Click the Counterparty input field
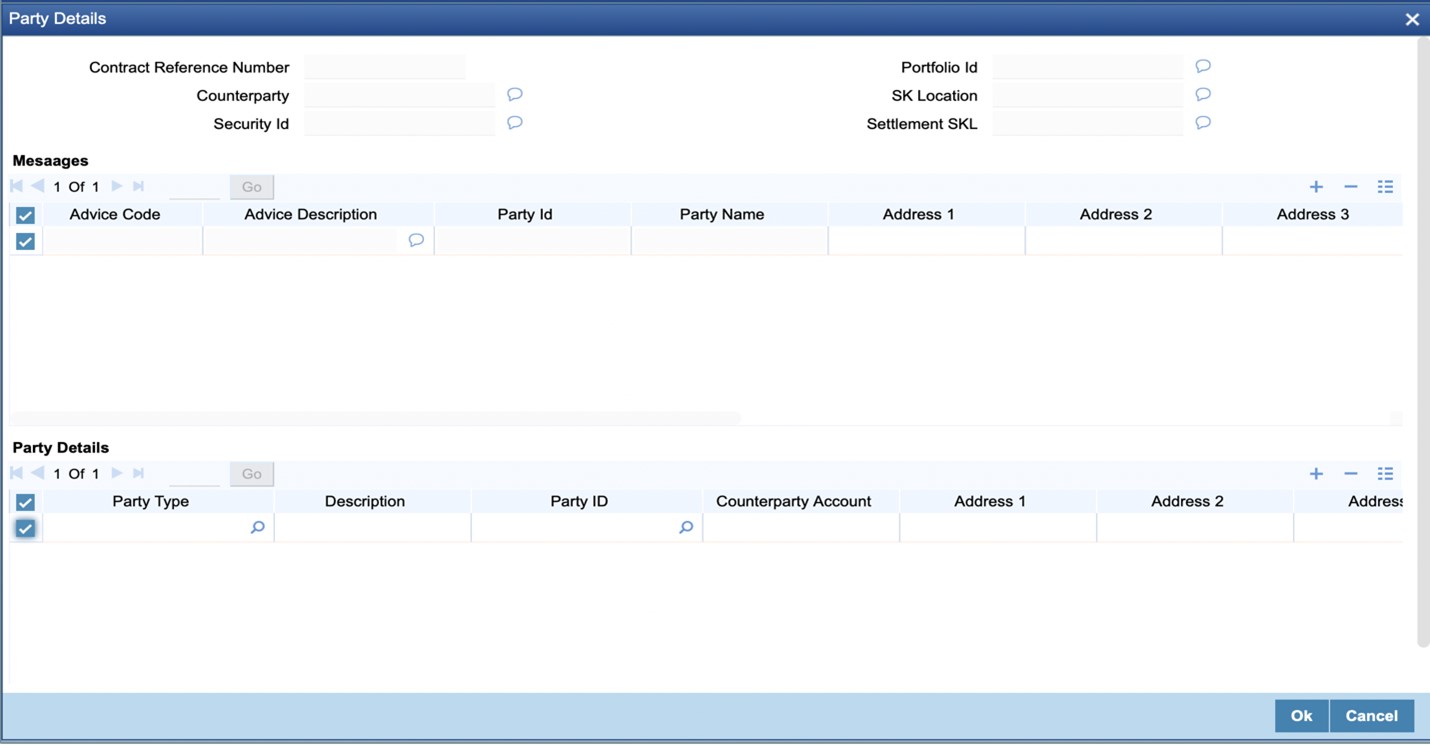Image resolution: width=1430 pixels, height=745 pixels. pos(400,95)
